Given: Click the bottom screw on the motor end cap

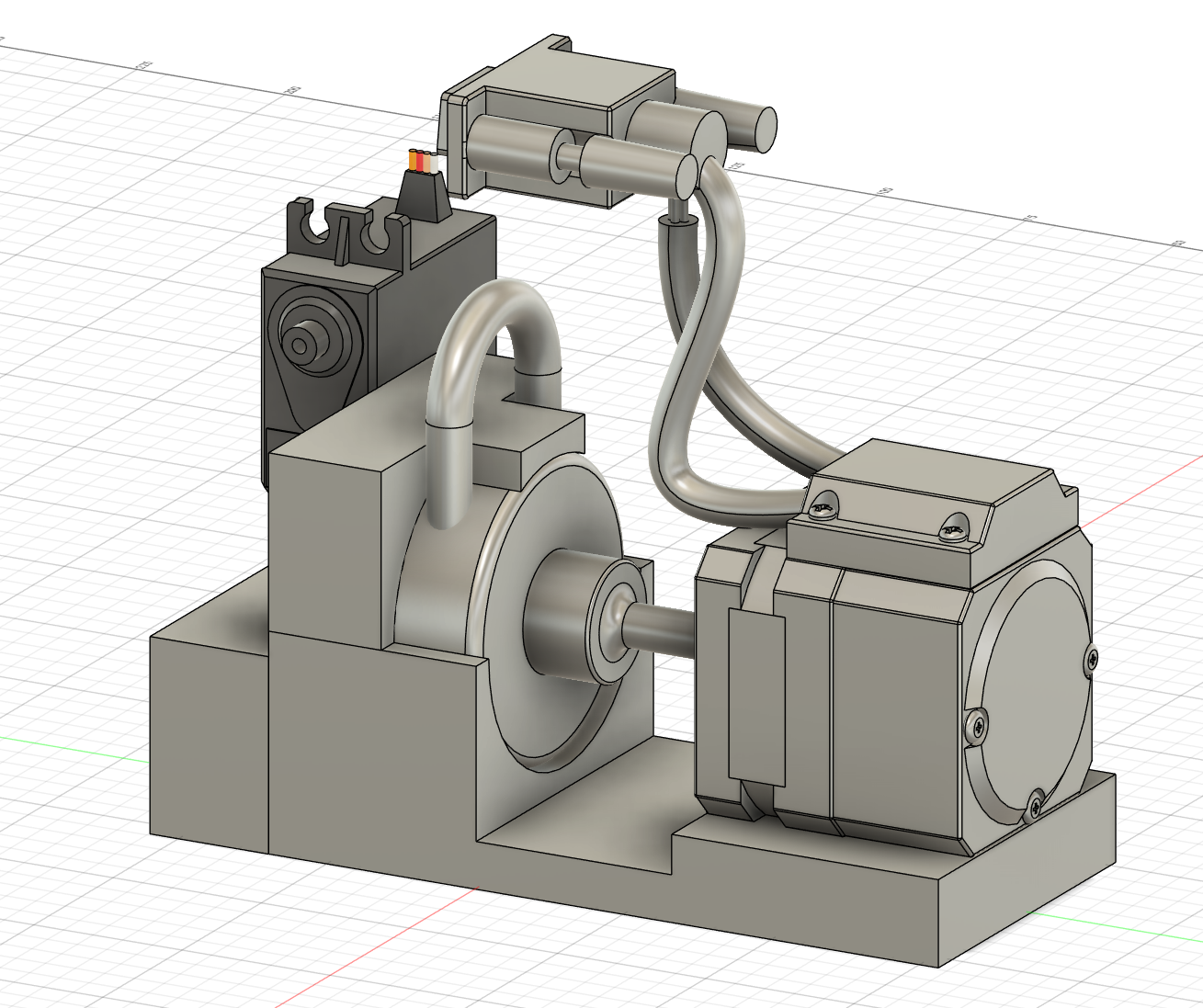Looking at the screenshot, I should (x=1036, y=806).
